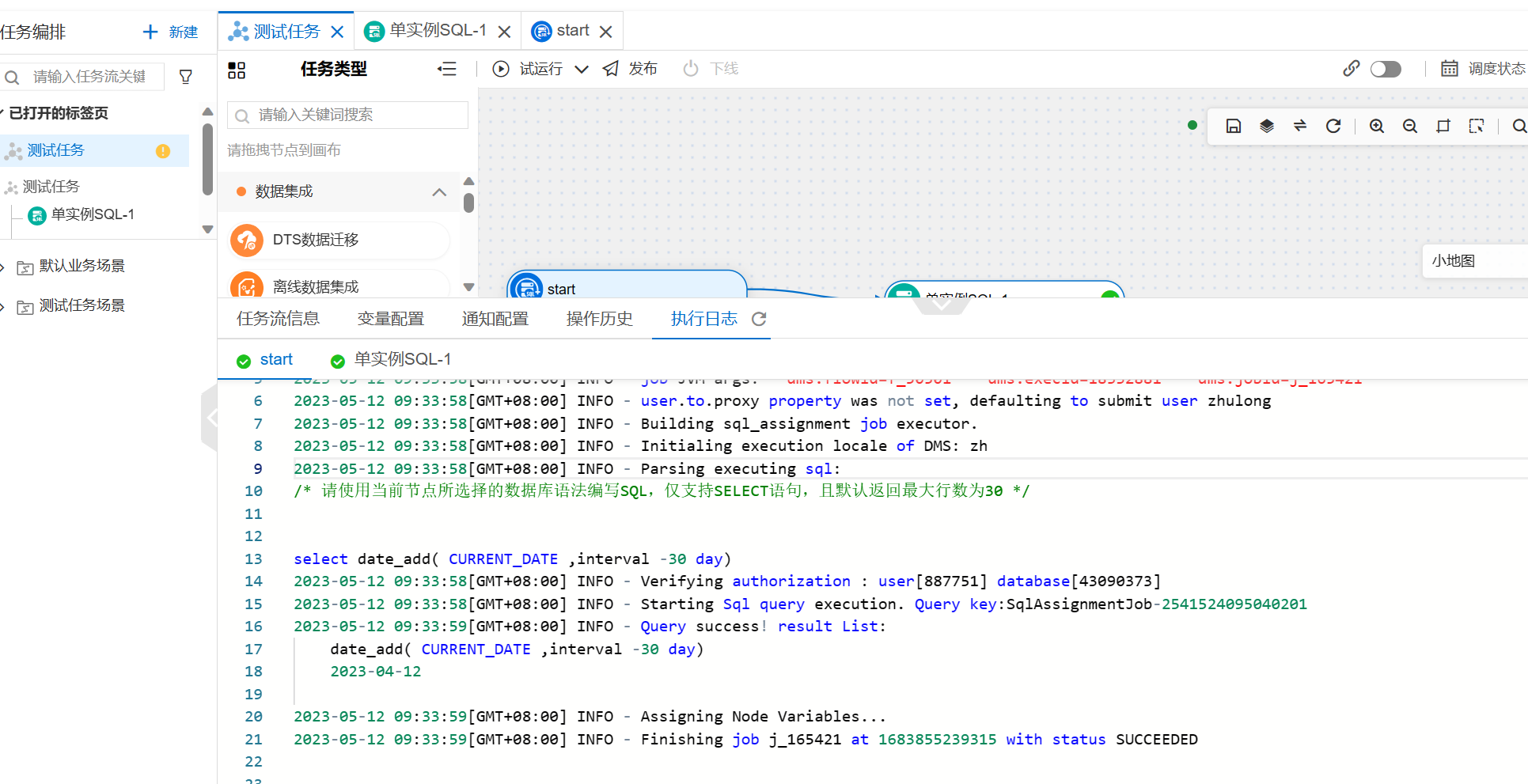The height and width of the screenshot is (784, 1528).
Task: Open the 任务流信息 tab
Action: click(278, 319)
